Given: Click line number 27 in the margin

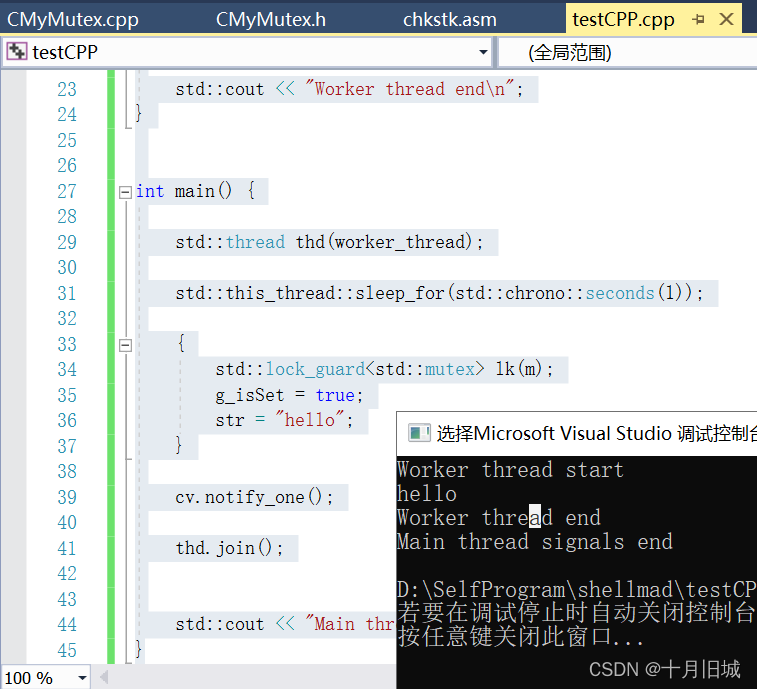Looking at the screenshot, I should [67, 191].
